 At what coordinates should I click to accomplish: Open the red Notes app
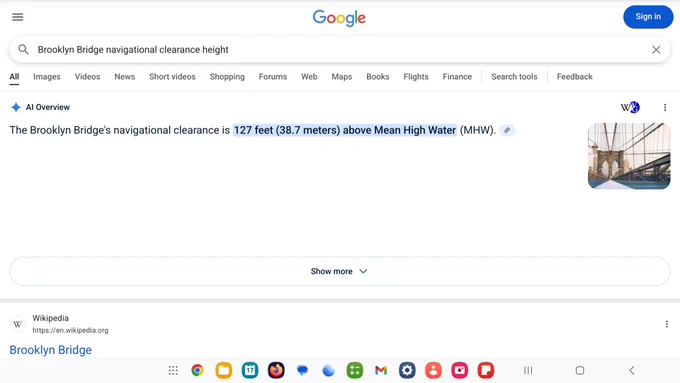(486, 370)
